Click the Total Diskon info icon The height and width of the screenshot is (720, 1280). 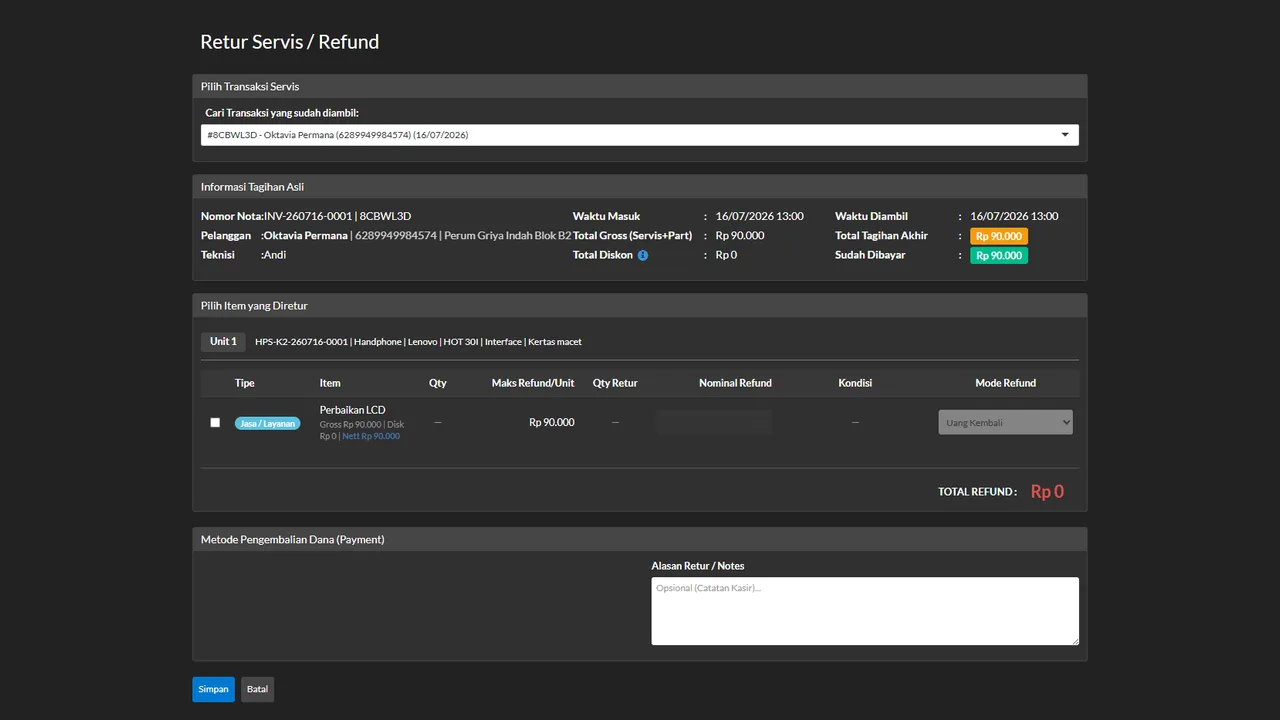(x=643, y=255)
